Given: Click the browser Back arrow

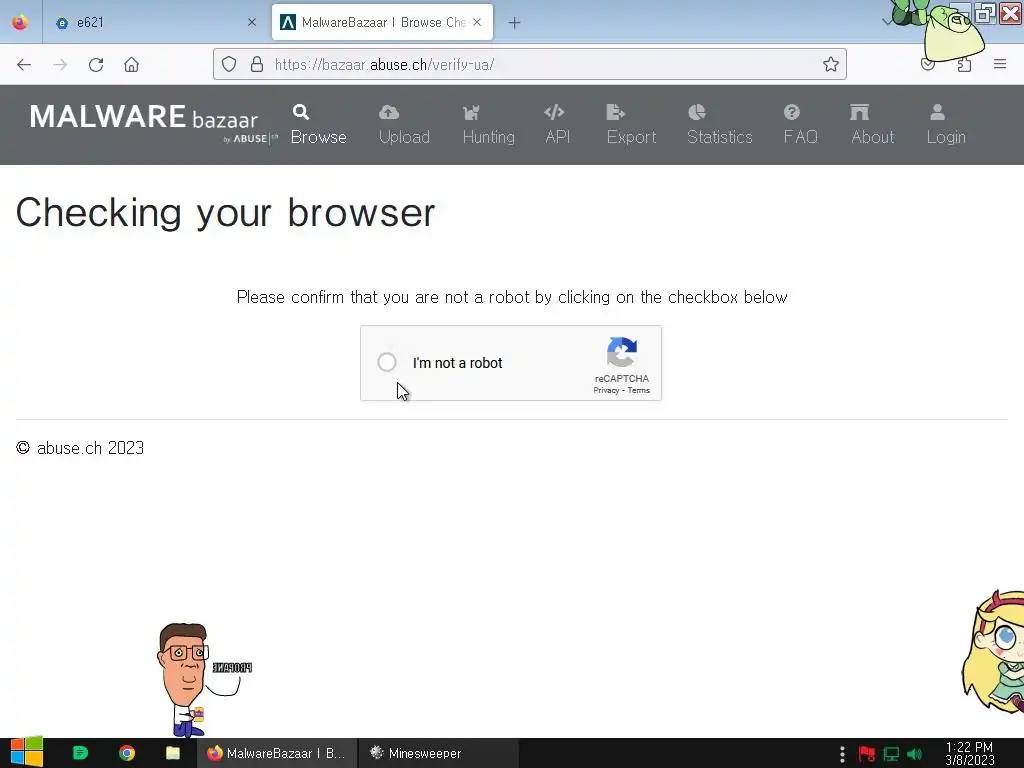Looking at the screenshot, I should tap(24, 65).
